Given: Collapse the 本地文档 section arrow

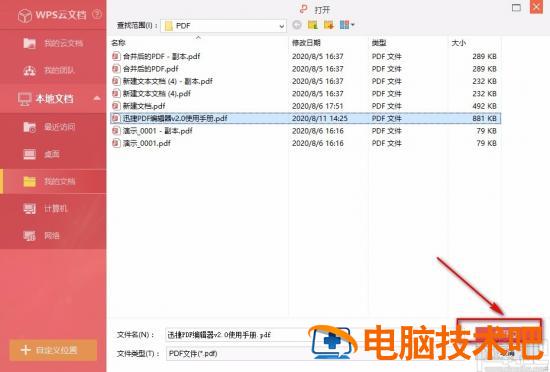Looking at the screenshot, I should click(x=97, y=99).
